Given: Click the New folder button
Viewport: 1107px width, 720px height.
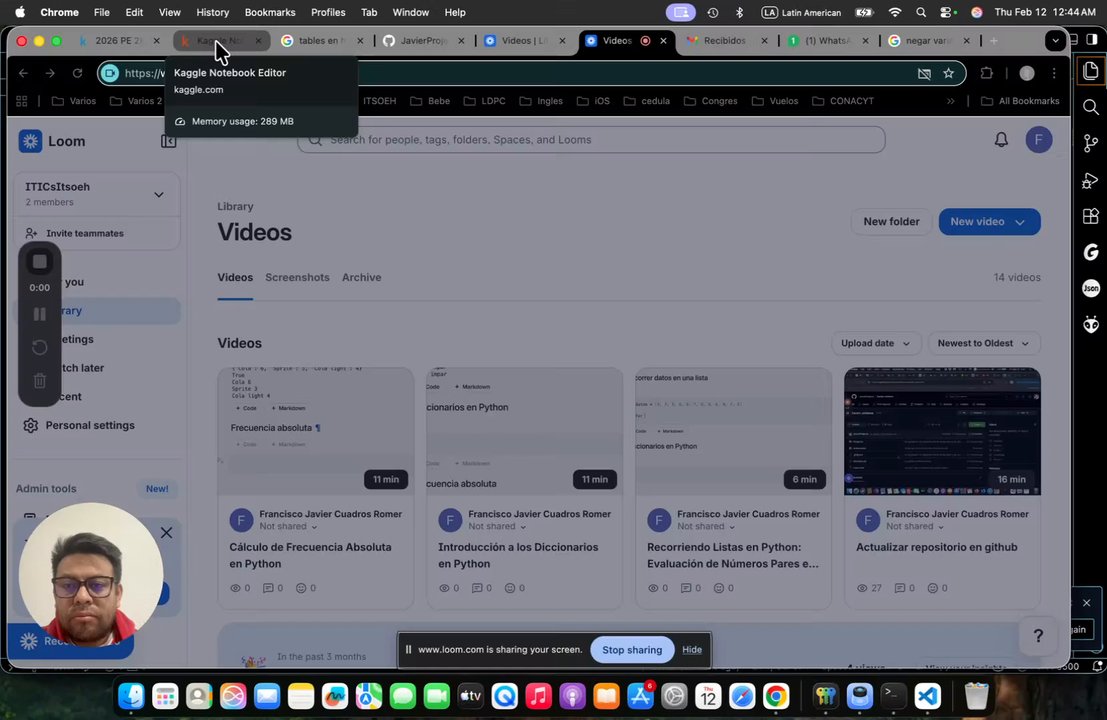Looking at the screenshot, I should coord(891,222).
